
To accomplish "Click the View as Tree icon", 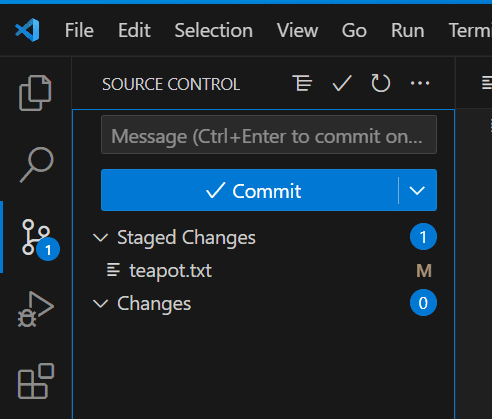I will (x=302, y=83).
